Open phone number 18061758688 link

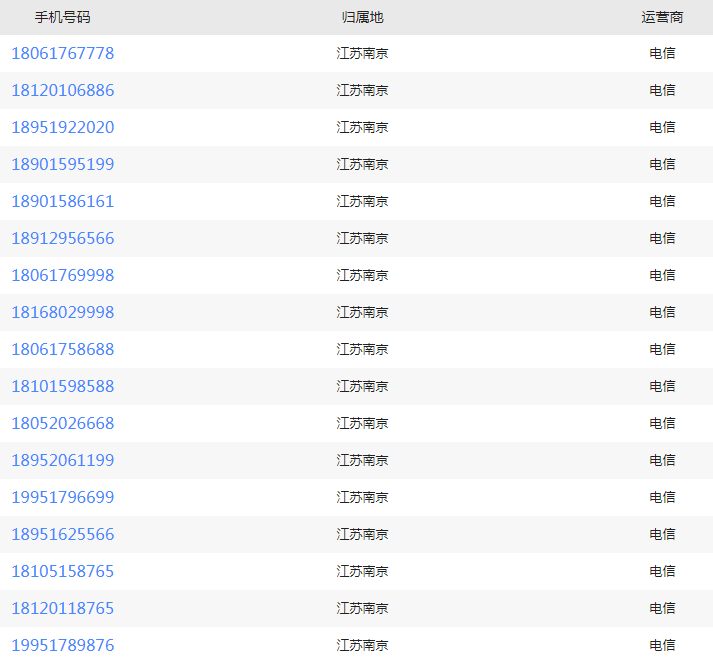[63, 350]
